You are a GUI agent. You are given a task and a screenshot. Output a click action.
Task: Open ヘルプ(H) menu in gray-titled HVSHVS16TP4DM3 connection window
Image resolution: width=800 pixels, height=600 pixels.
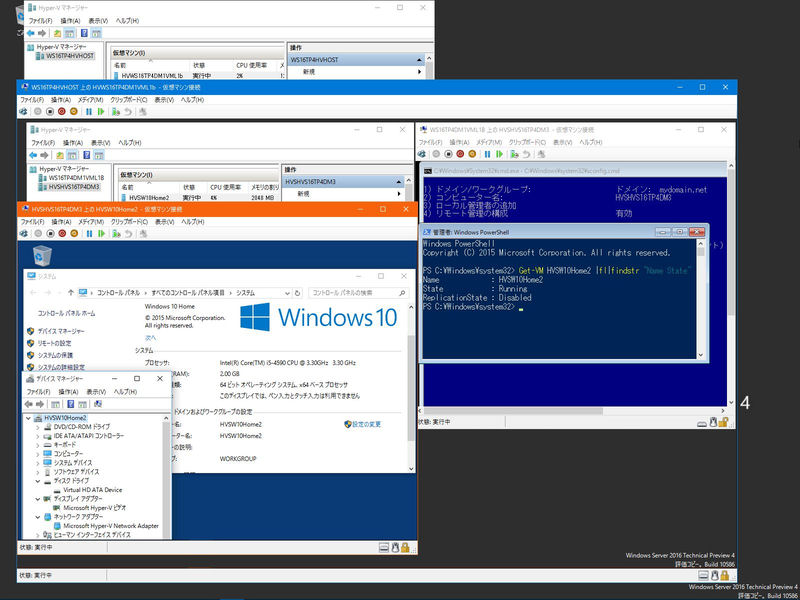coord(591,142)
